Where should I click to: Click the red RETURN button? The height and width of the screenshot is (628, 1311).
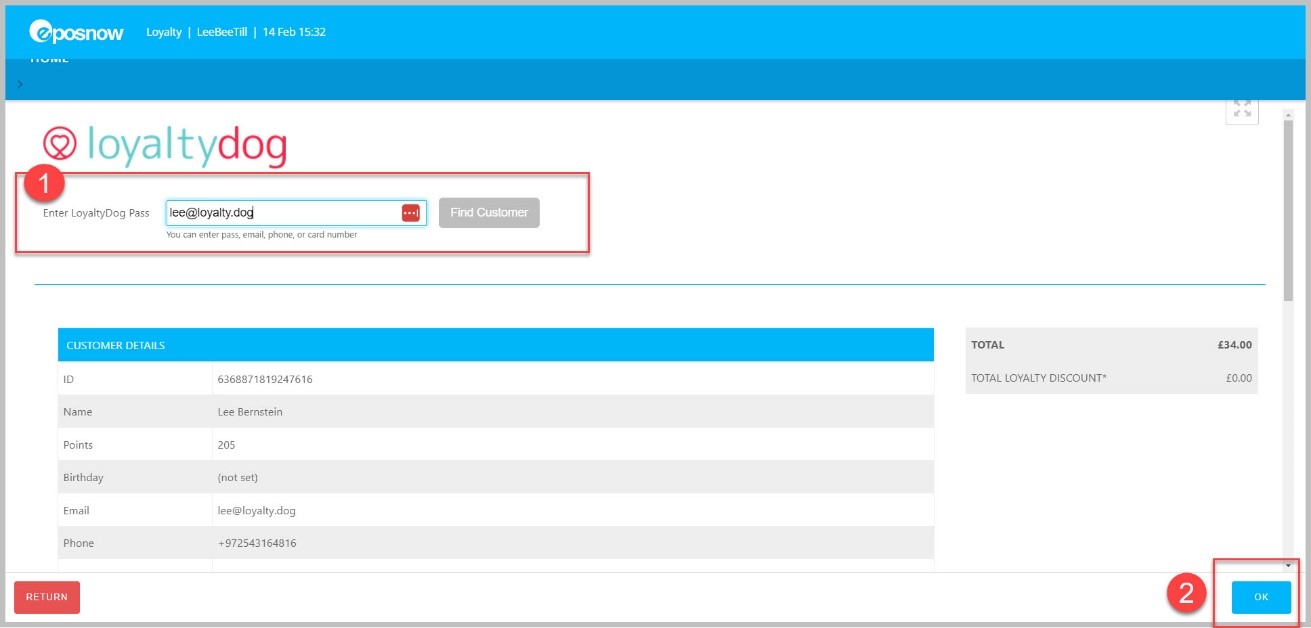coord(47,597)
